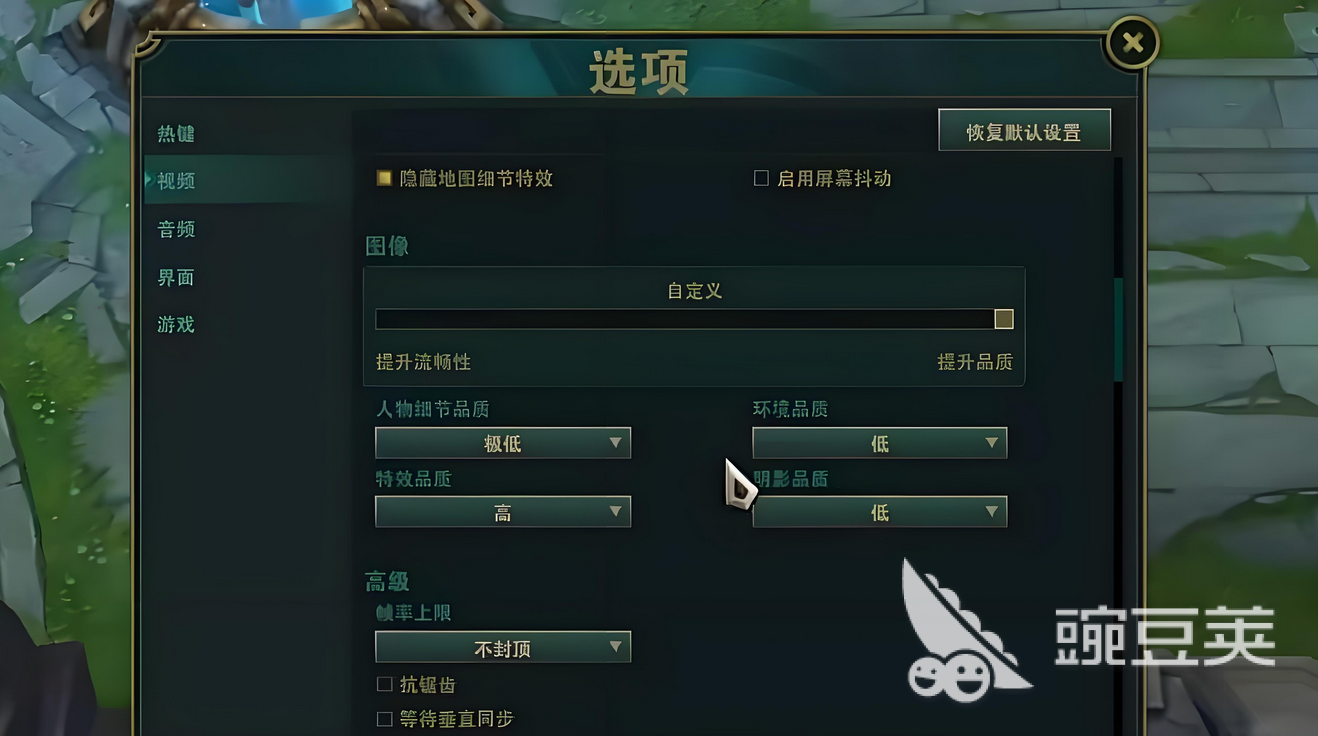This screenshot has height=736, width=1318.
Task: Click the options panel vertical scrollbar
Action: point(1118,330)
